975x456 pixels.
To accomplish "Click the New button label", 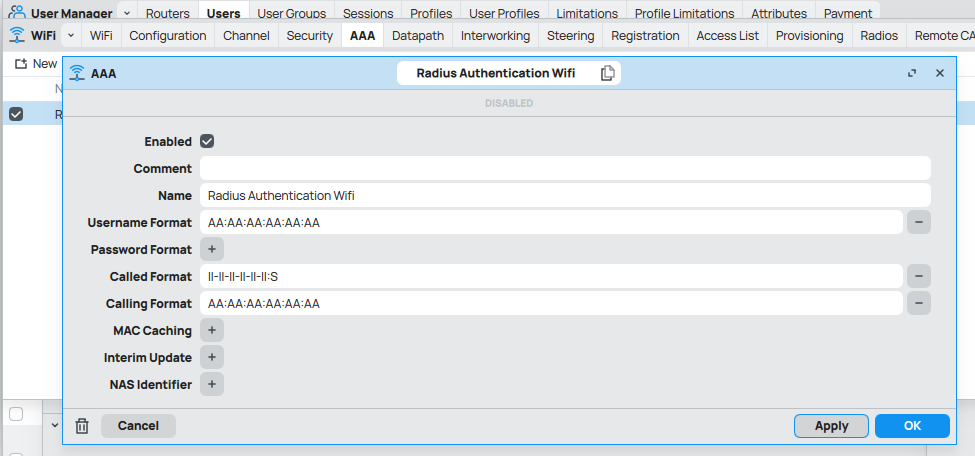I will 45,63.
